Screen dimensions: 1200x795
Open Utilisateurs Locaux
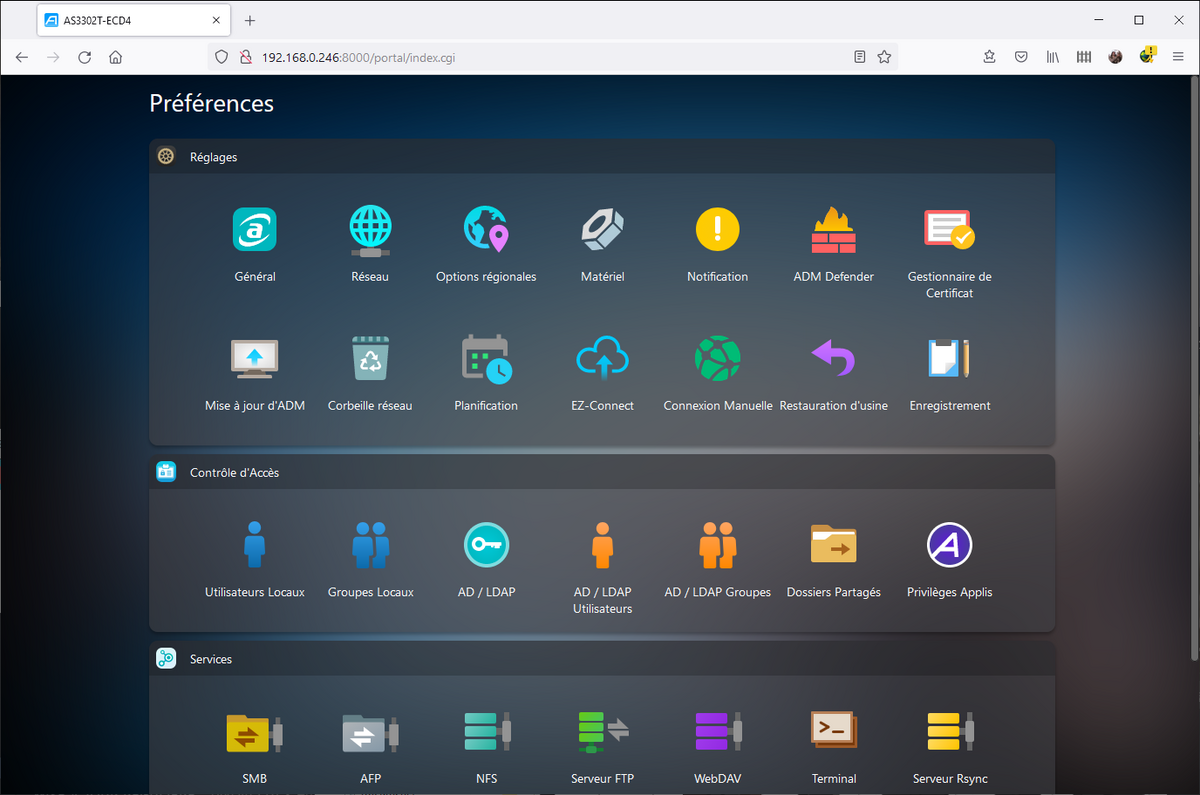[x=254, y=545]
